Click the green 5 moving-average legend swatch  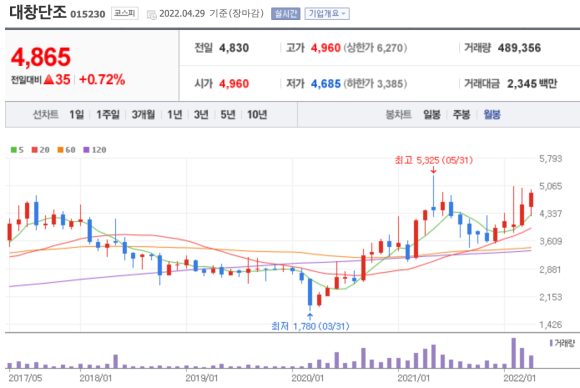pyautogui.click(x=14, y=150)
